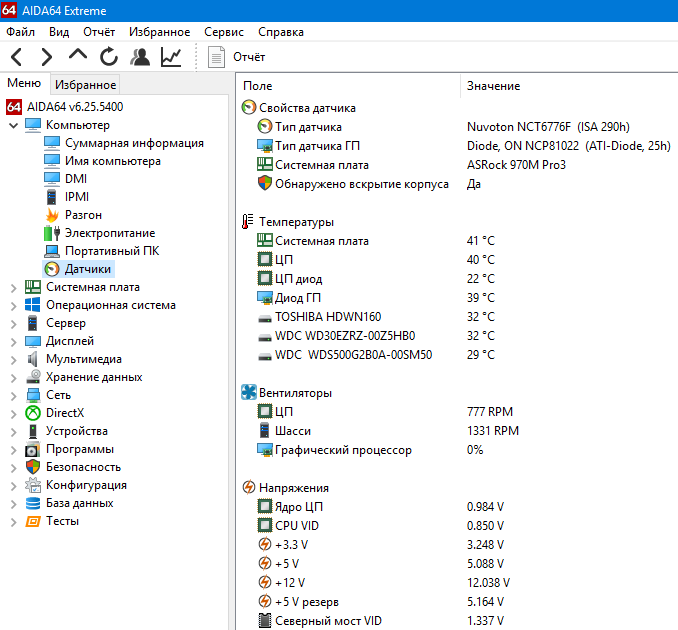Select Суммарная информация in the tree
The width and height of the screenshot is (678, 630).
(x=134, y=143)
